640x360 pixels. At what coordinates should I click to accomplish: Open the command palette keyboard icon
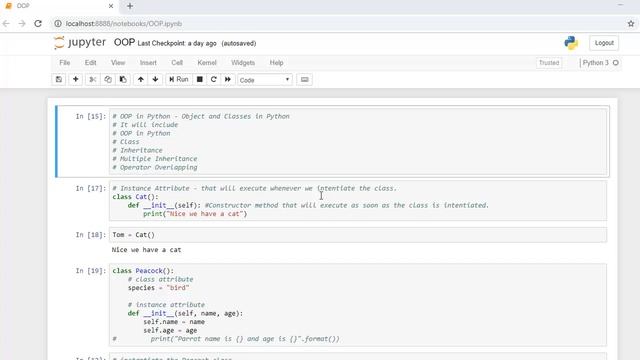click(x=304, y=80)
